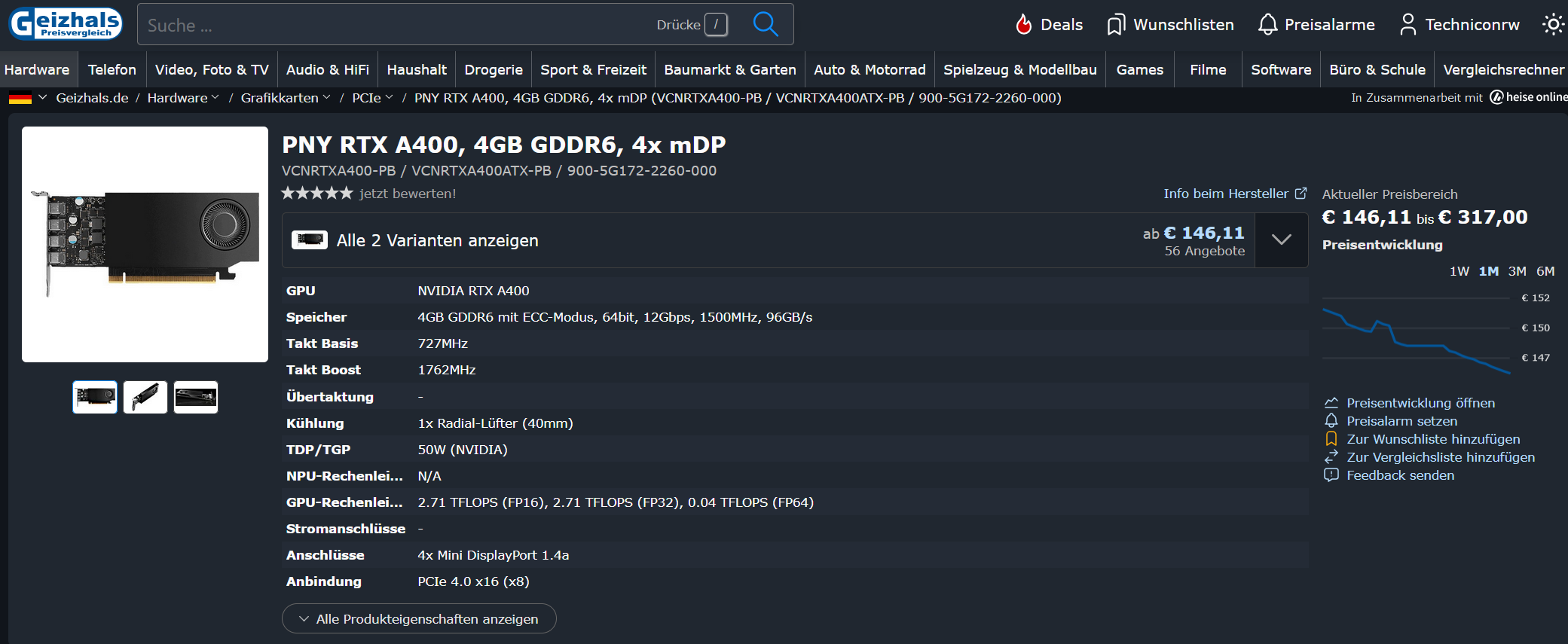1568x644 pixels.
Task: Click the Wunschlisten bookmark icon in header
Action: tap(1116, 25)
